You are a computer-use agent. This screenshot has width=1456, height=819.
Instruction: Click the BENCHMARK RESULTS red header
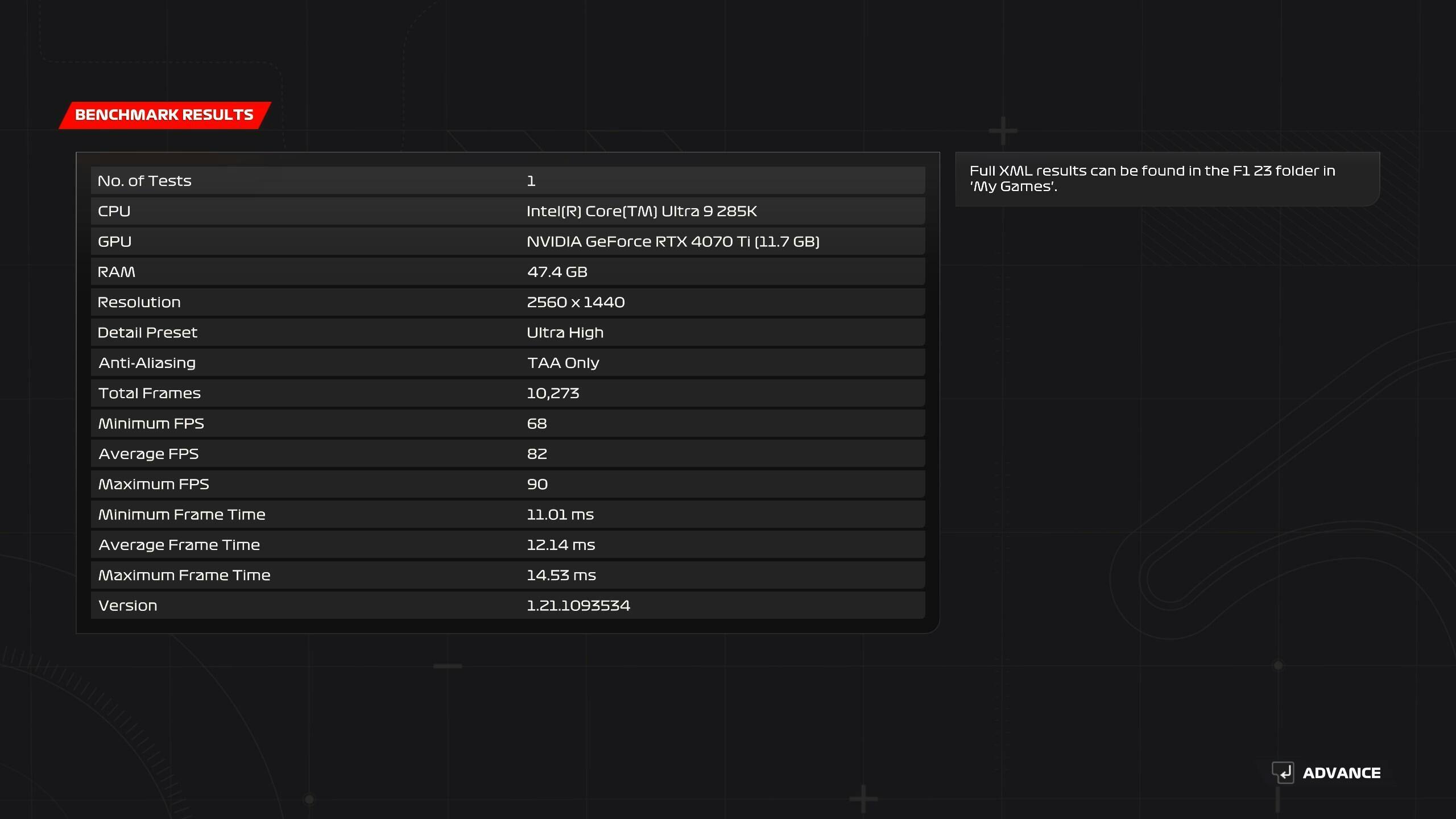[165, 115]
